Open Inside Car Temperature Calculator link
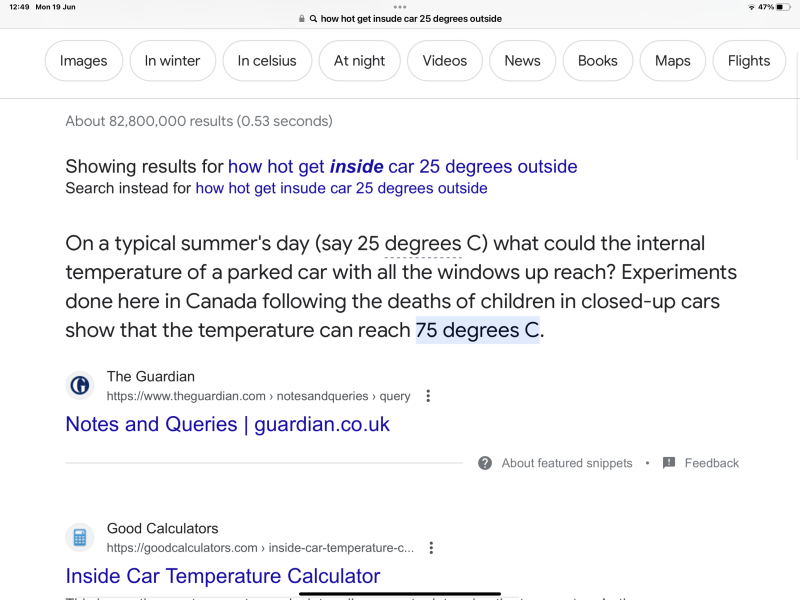The width and height of the screenshot is (800, 600). point(223,576)
